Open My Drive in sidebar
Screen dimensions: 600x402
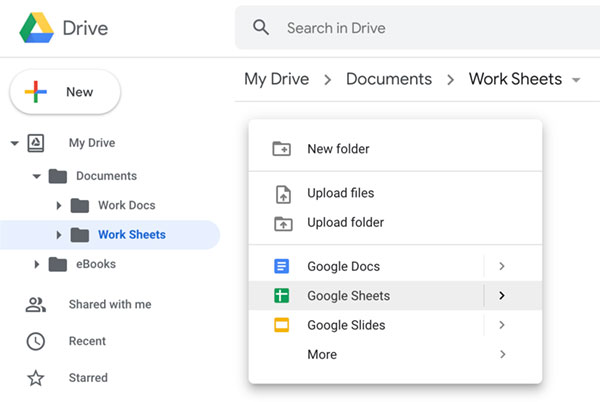point(92,143)
